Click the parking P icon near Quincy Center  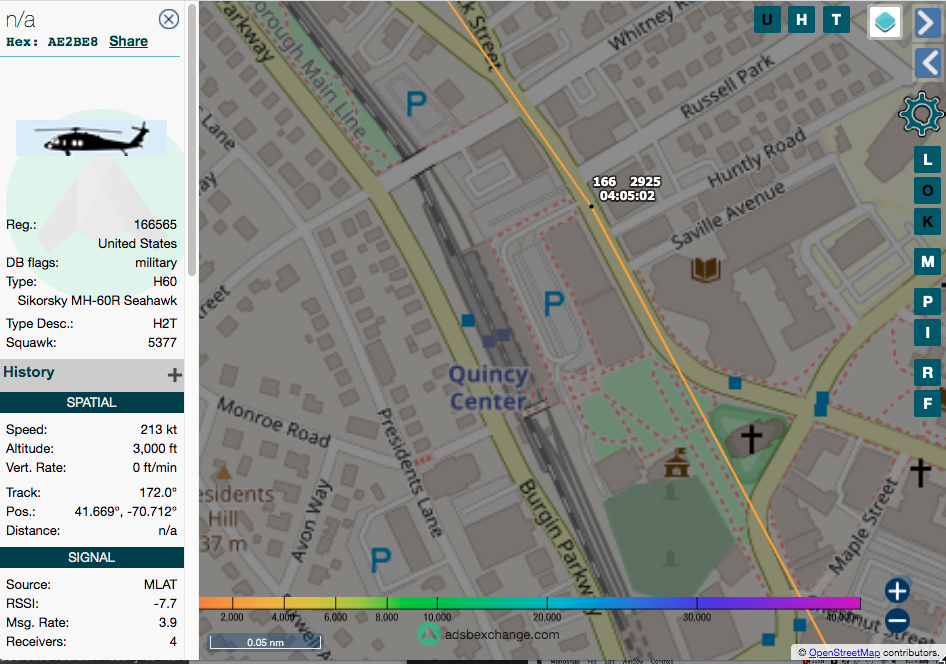pos(554,303)
